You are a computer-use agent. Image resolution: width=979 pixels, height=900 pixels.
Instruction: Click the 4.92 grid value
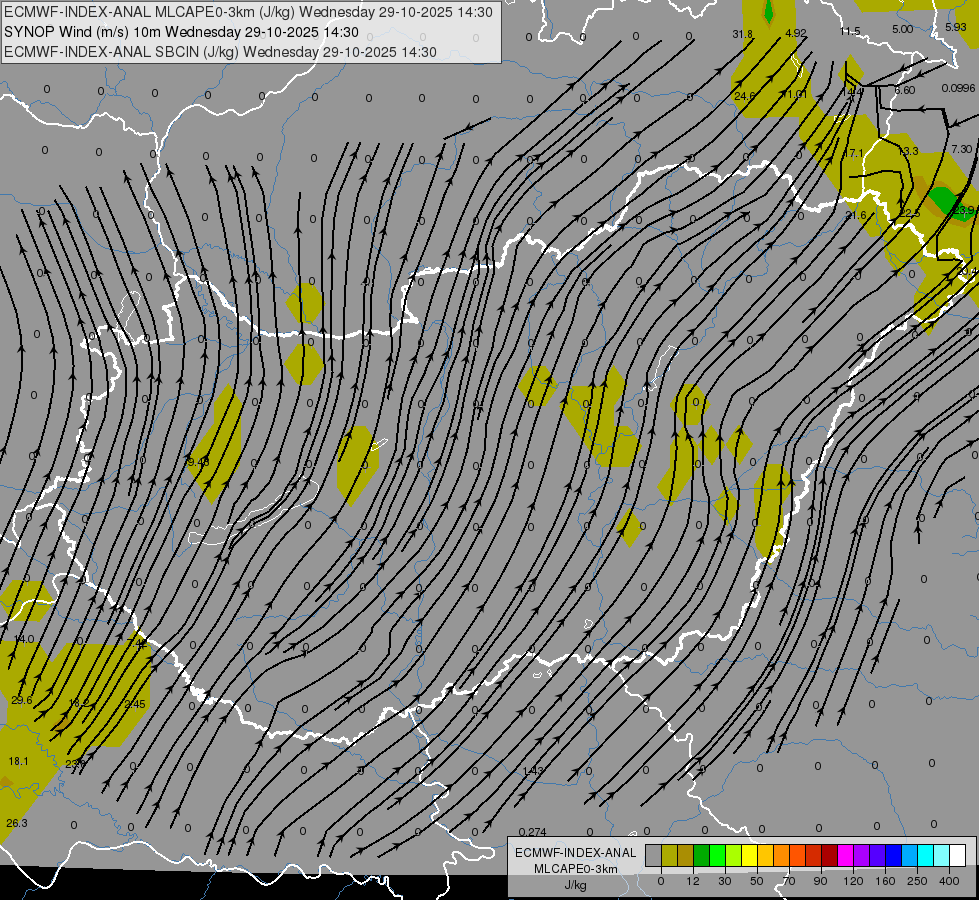coord(796,34)
